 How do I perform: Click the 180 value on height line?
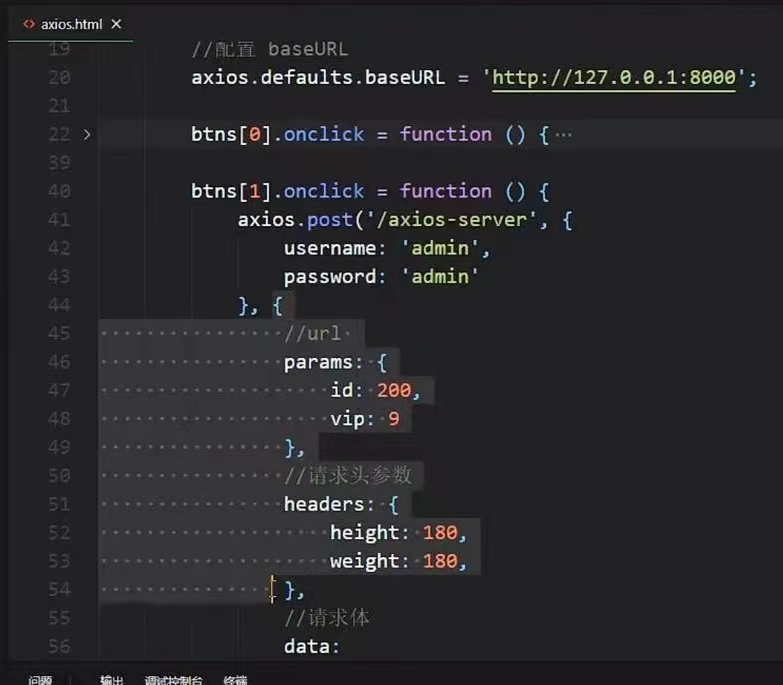click(440, 533)
